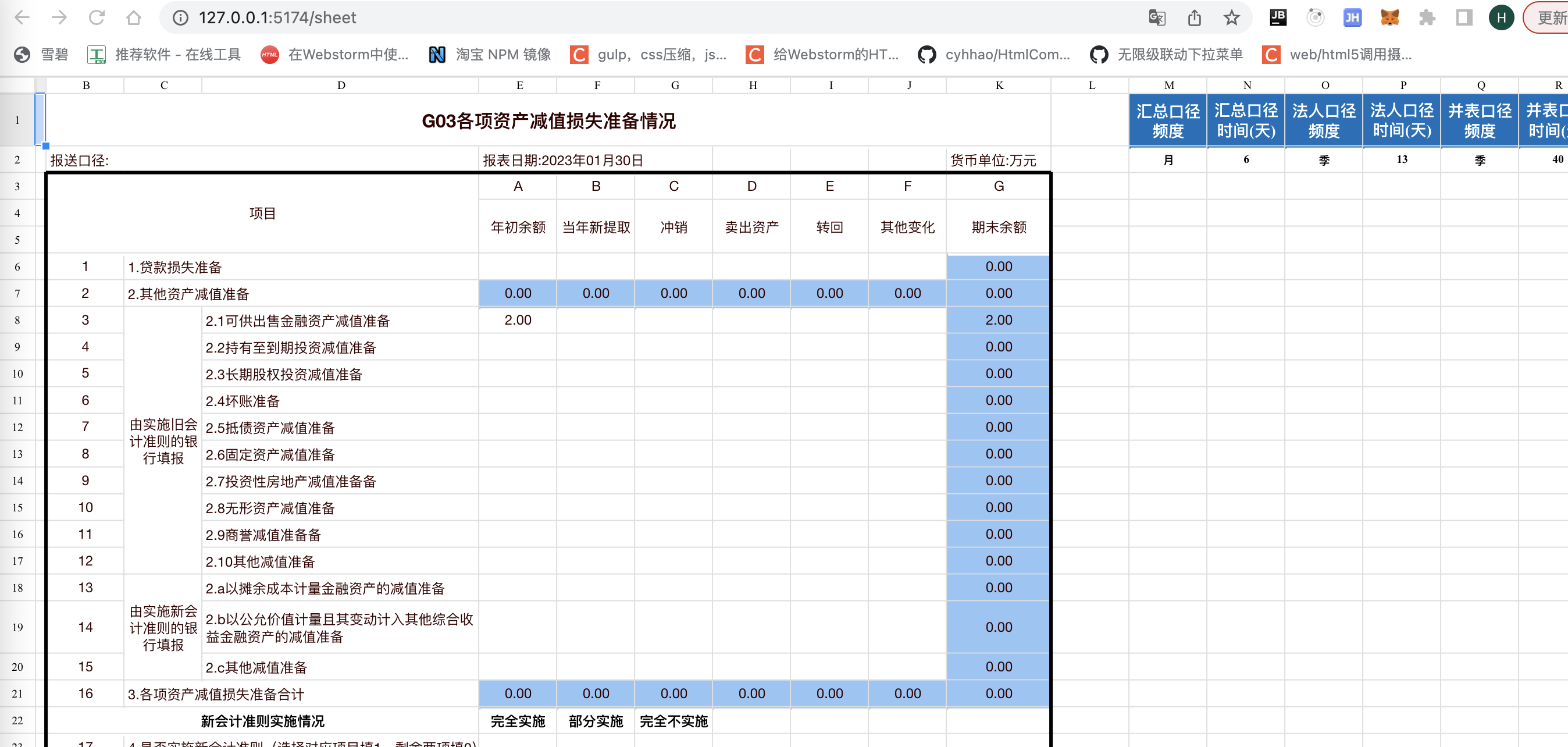Open web/html5调用摄... bookmark
Image resolution: width=1568 pixels, height=747 pixels.
[x=1337, y=55]
